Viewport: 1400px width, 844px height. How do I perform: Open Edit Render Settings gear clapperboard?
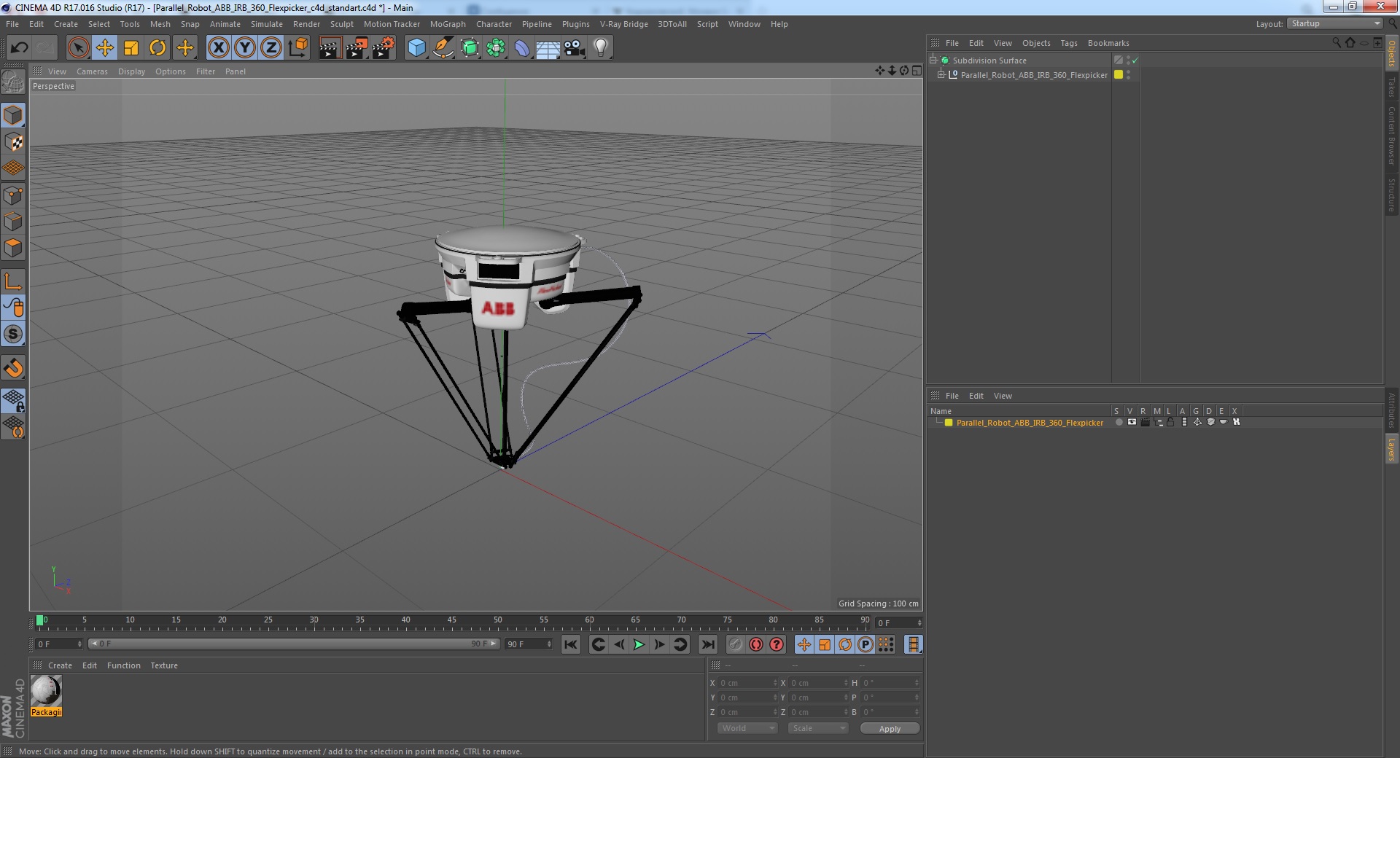(384, 48)
